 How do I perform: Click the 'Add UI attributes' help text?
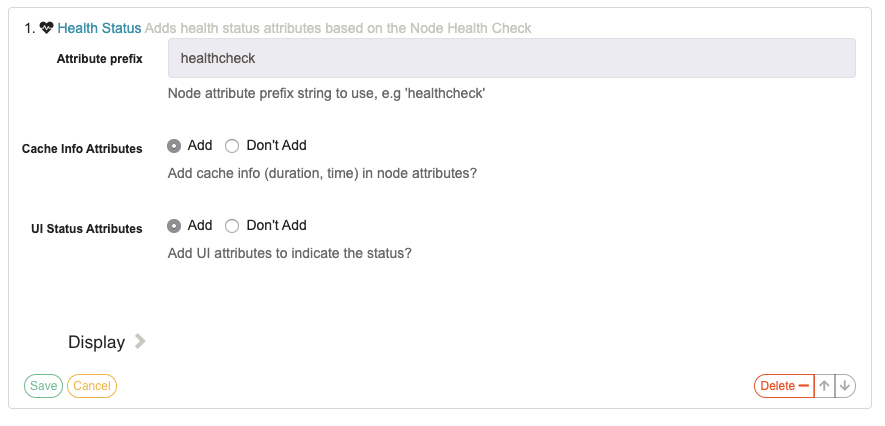pyautogui.click(x=290, y=253)
